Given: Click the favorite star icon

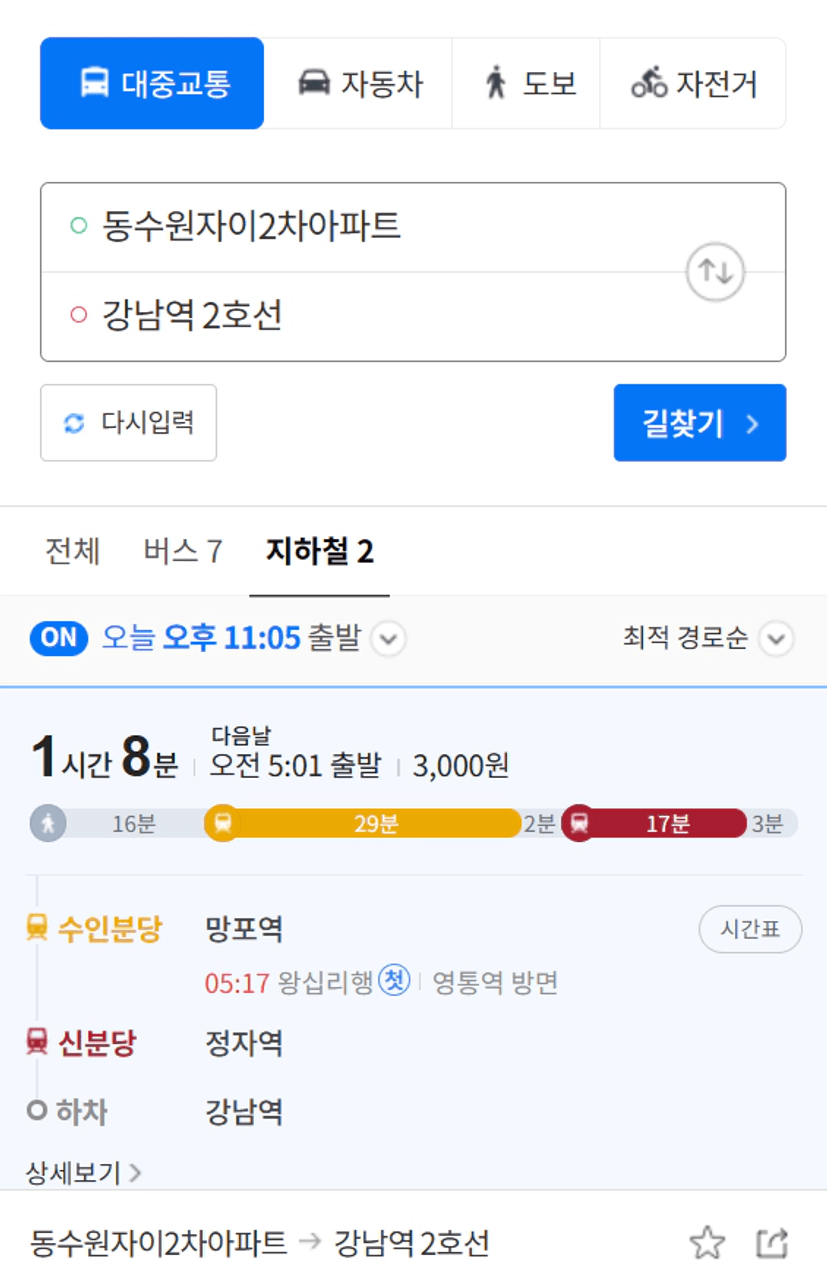Looking at the screenshot, I should coord(707,1243).
